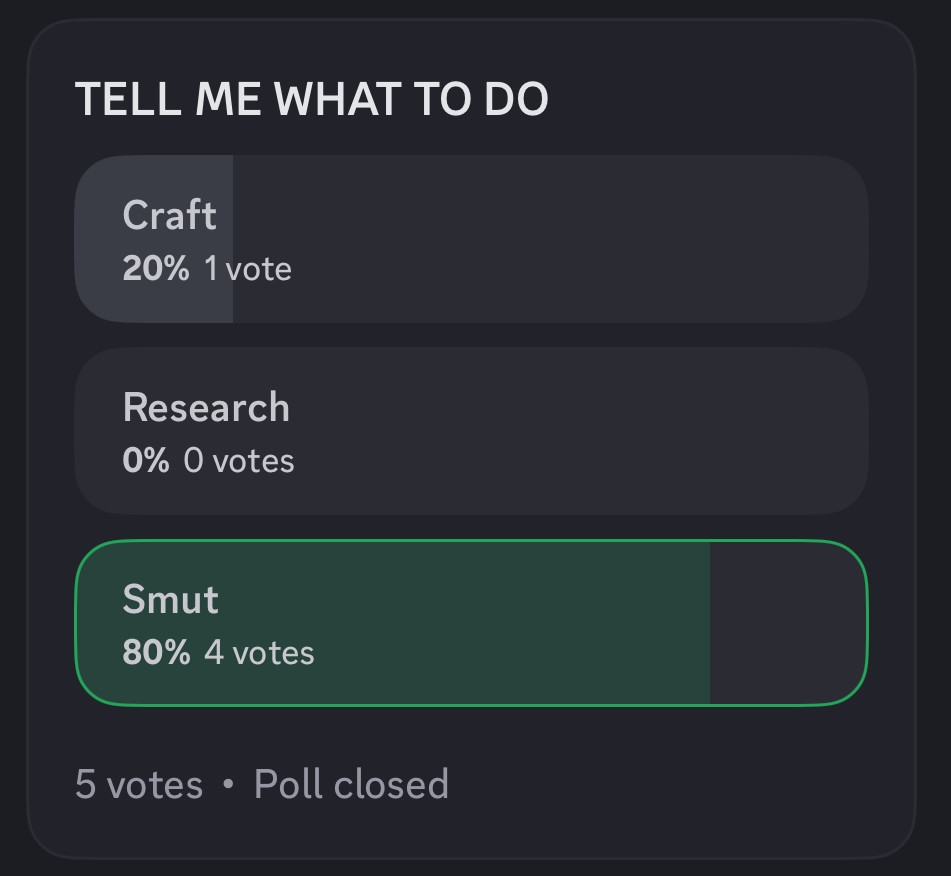View total "5 votes" at the poll footer
The image size is (951, 876).
pos(139,784)
